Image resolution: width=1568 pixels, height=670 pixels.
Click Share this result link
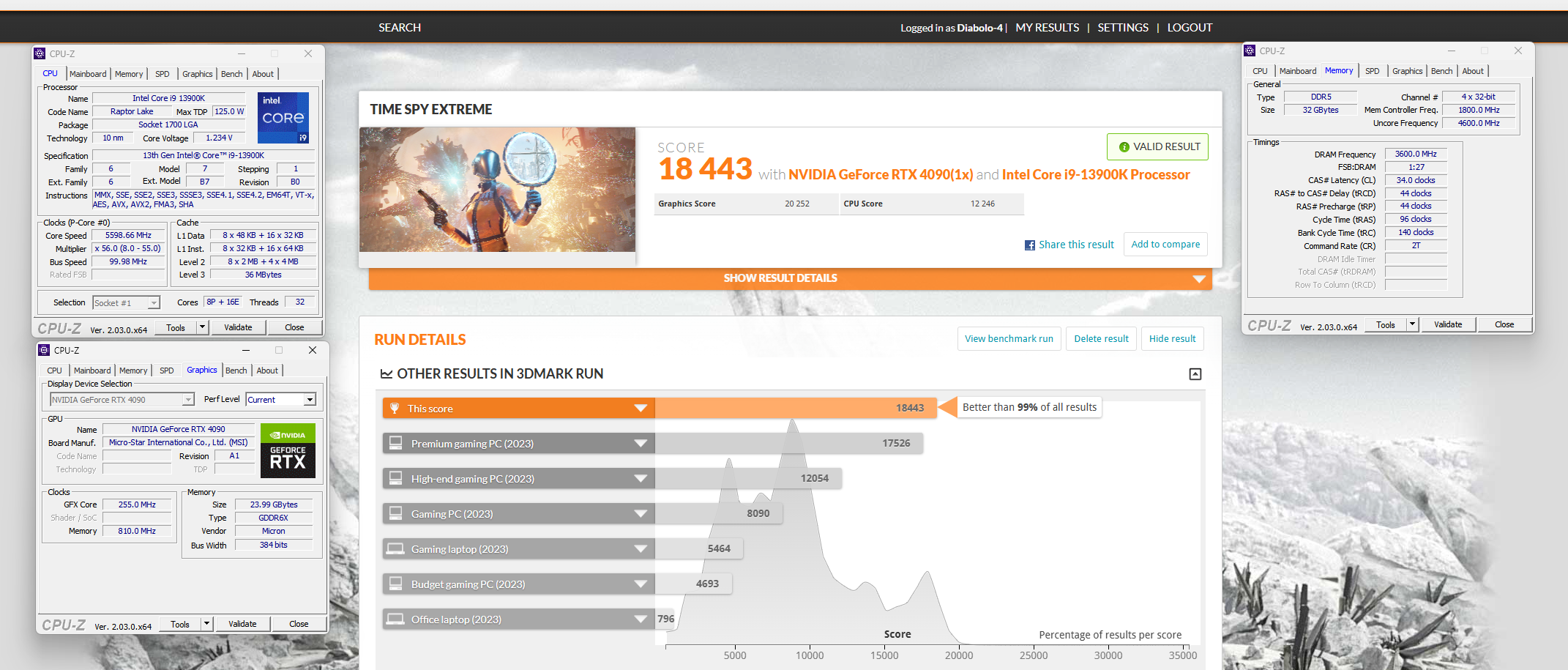(x=1076, y=245)
